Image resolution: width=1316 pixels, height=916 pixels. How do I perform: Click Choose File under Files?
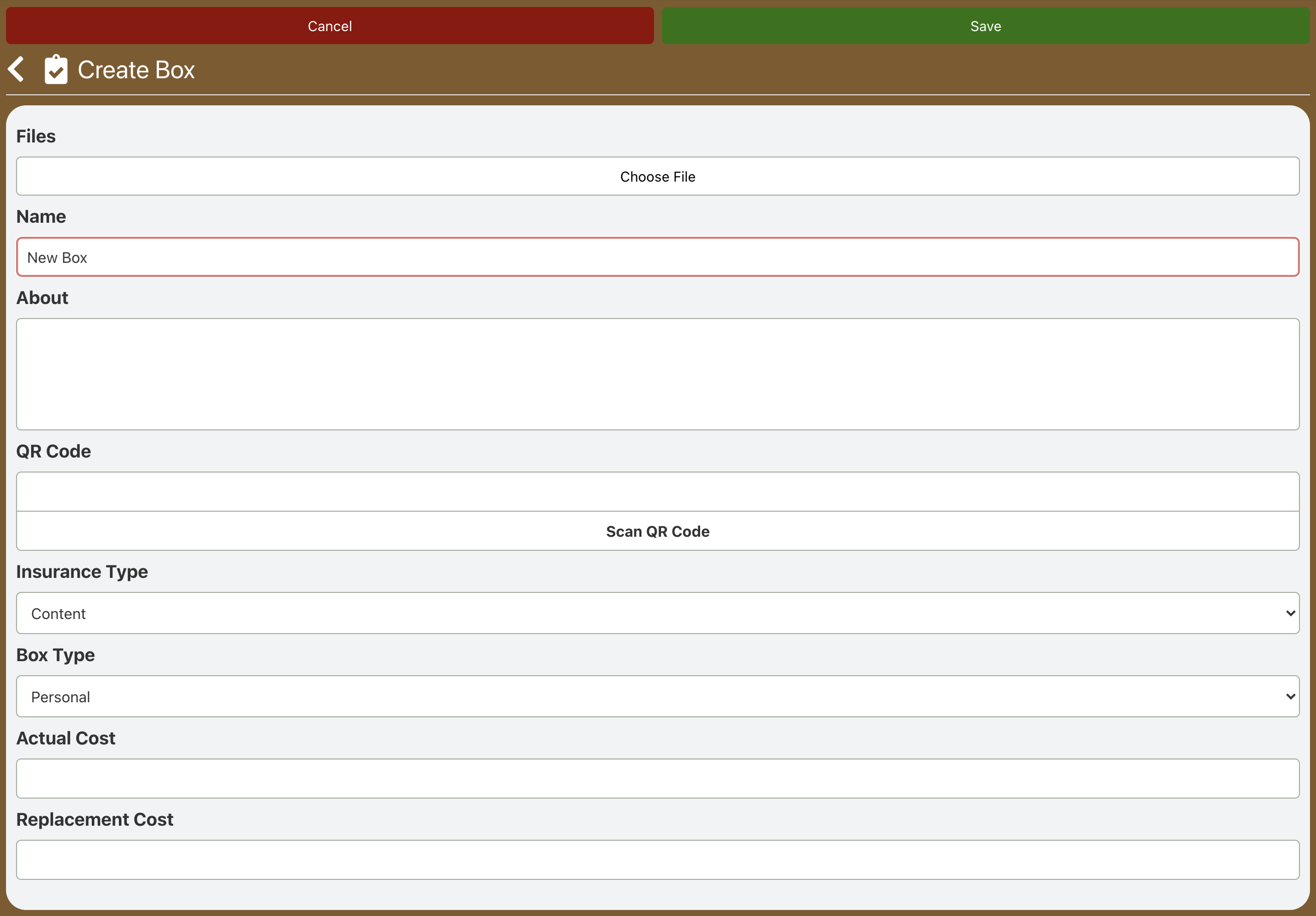click(657, 177)
